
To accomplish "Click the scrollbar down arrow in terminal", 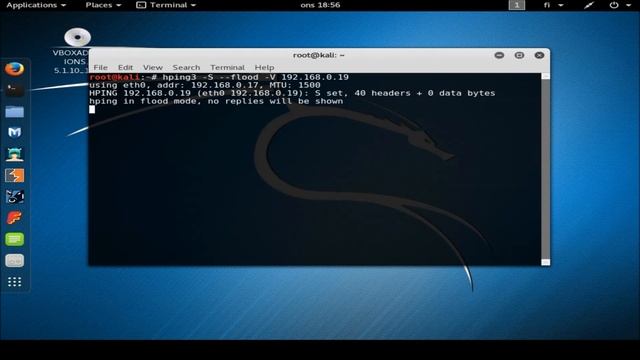I will tap(545, 262).
